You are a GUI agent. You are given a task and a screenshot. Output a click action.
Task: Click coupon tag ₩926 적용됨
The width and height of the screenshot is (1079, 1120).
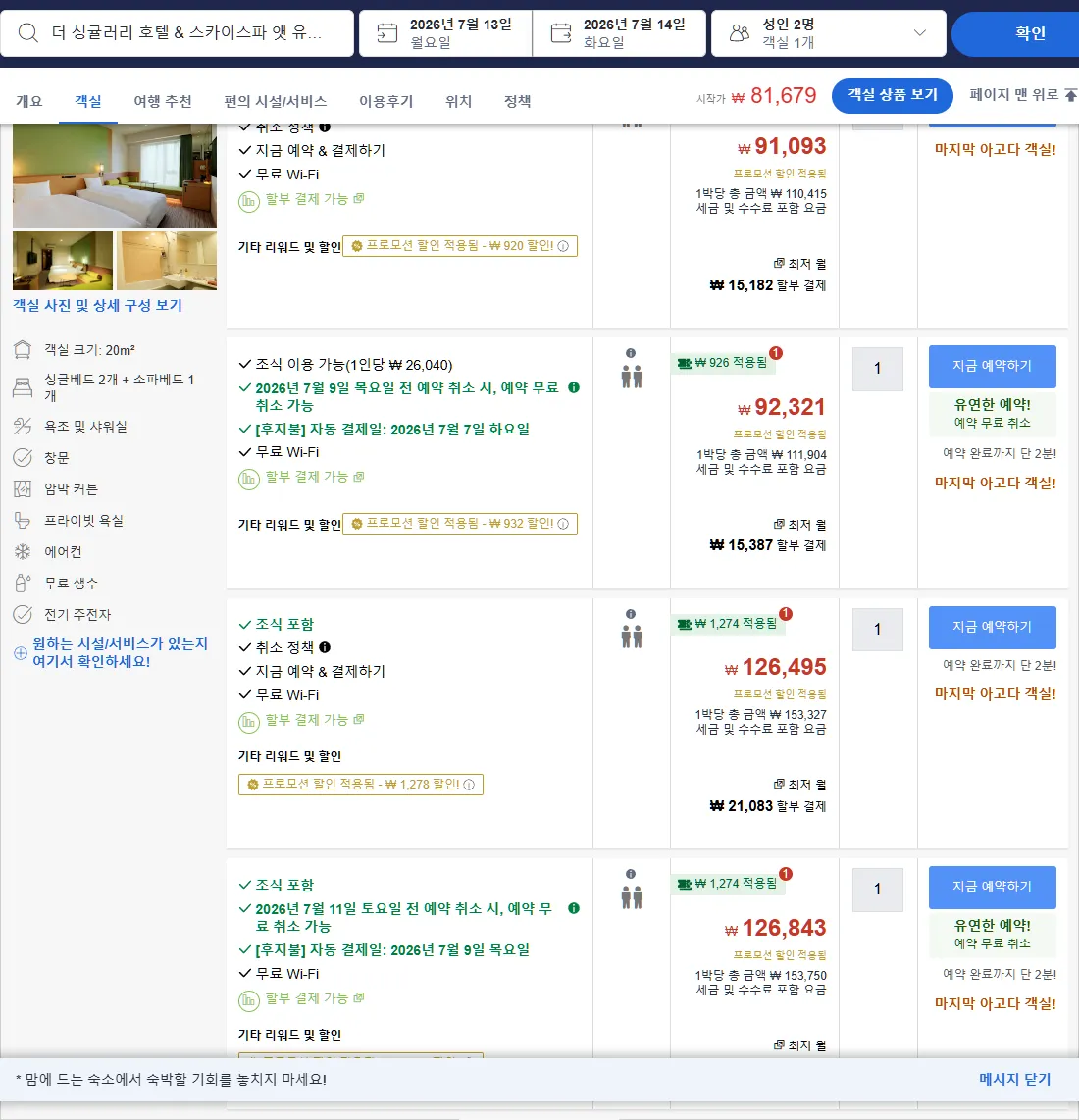[x=725, y=363]
